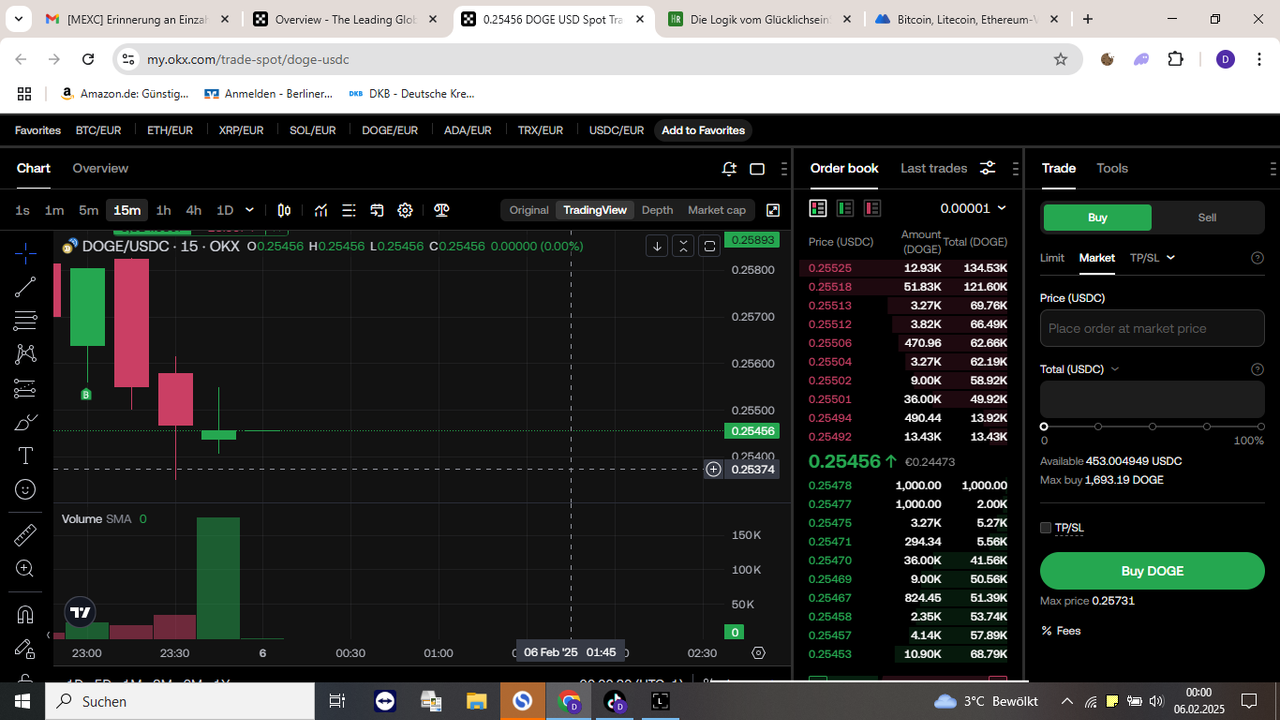Select the ruler measure tool
1280x720 pixels.
pyautogui.click(x=25, y=535)
